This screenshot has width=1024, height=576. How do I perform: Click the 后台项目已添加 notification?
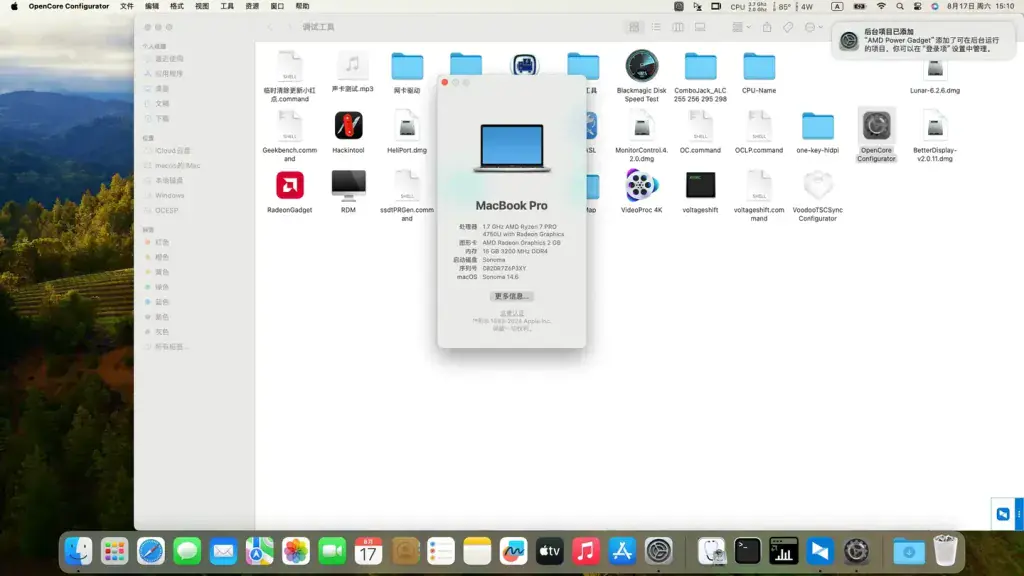click(x=923, y=40)
